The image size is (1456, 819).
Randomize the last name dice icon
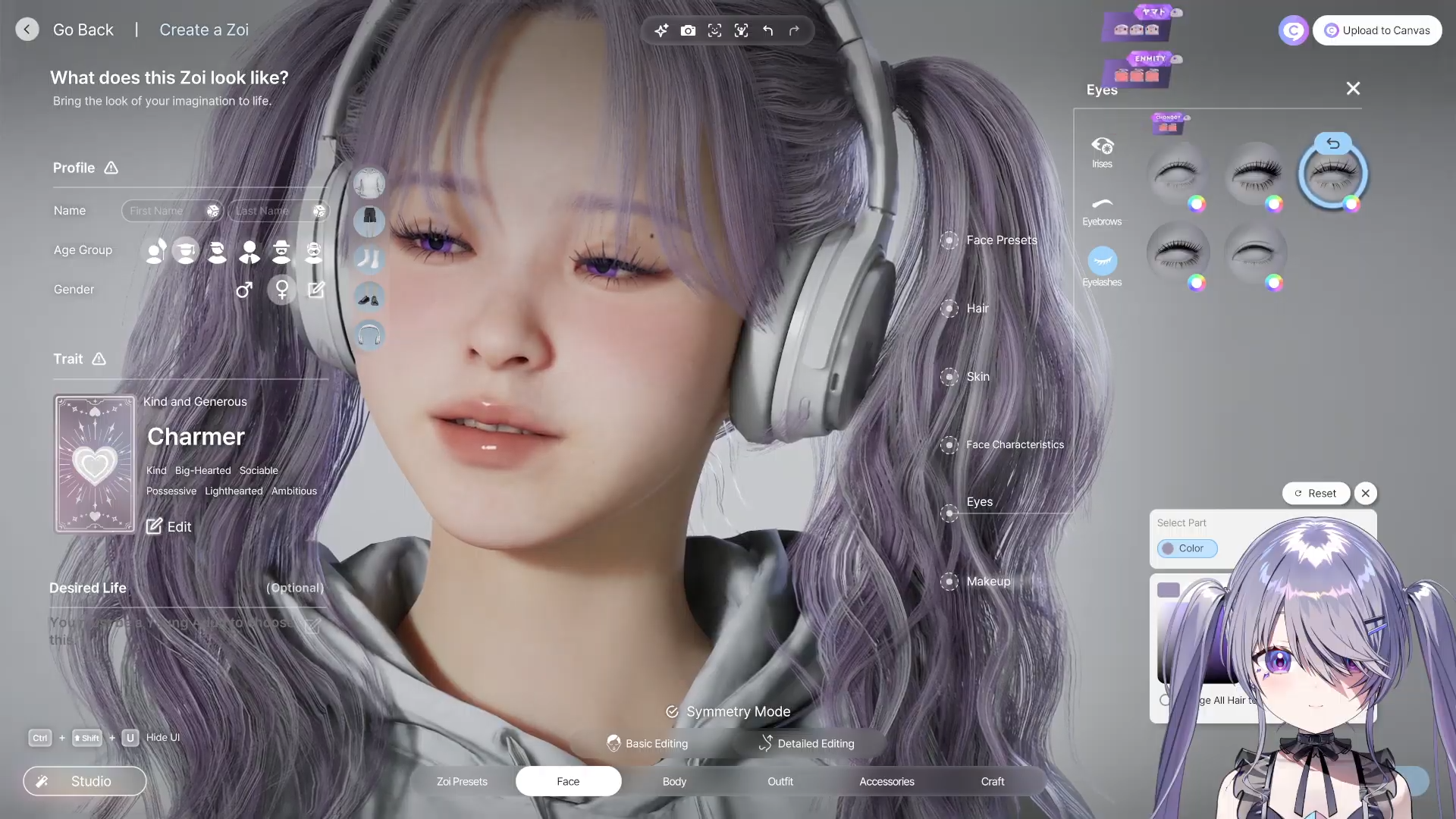(319, 211)
